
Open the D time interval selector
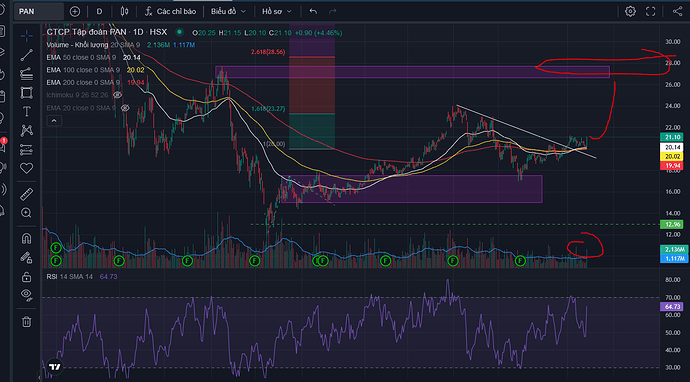(x=99, y=11)
